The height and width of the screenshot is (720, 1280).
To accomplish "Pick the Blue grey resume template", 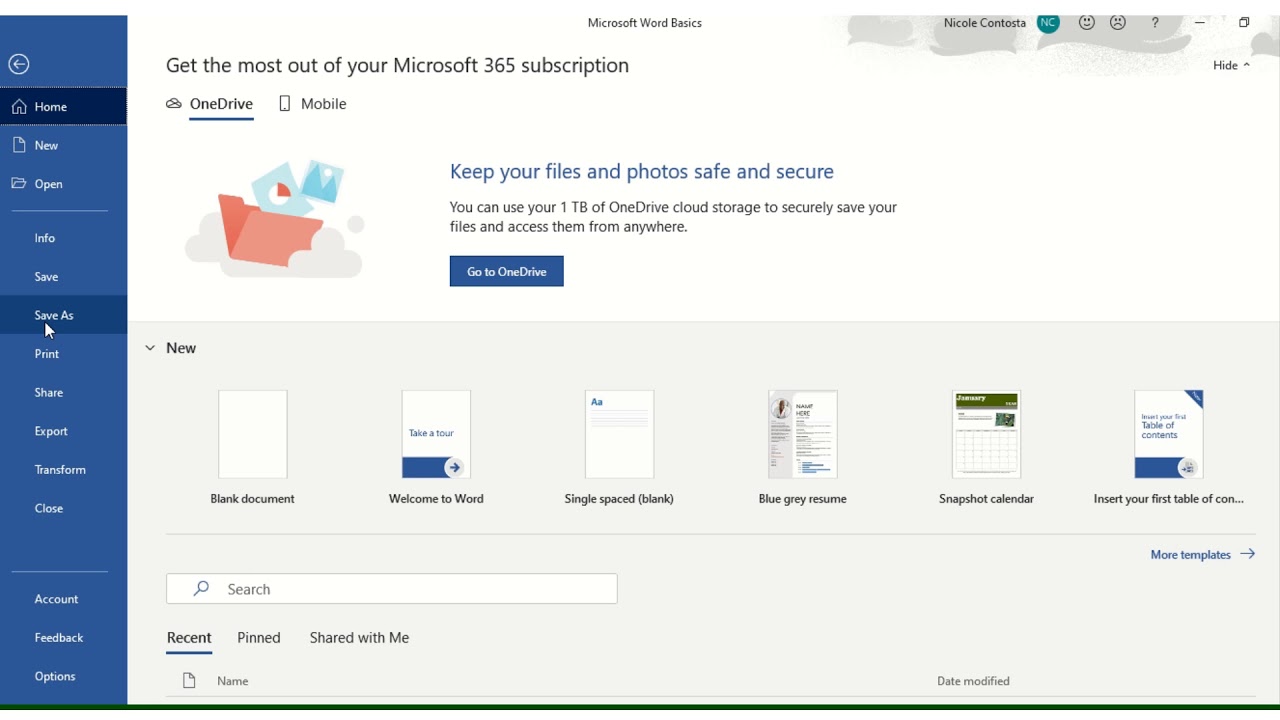I will click(x=803, y=447).
